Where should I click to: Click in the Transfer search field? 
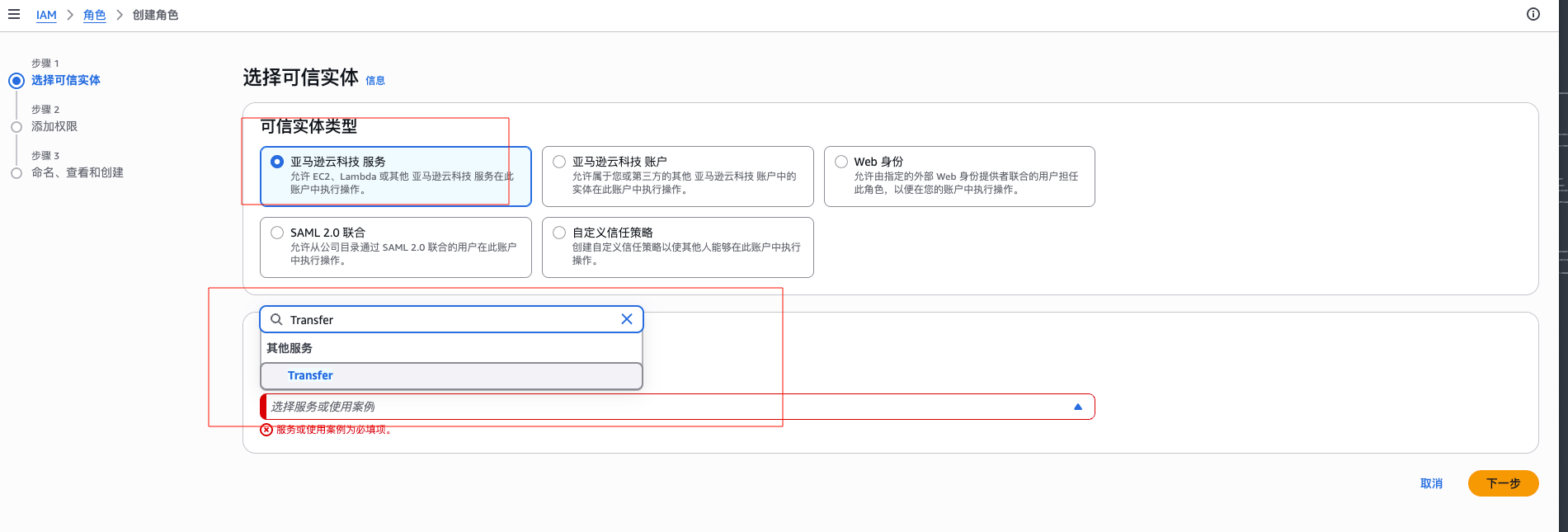pos(451,319)
